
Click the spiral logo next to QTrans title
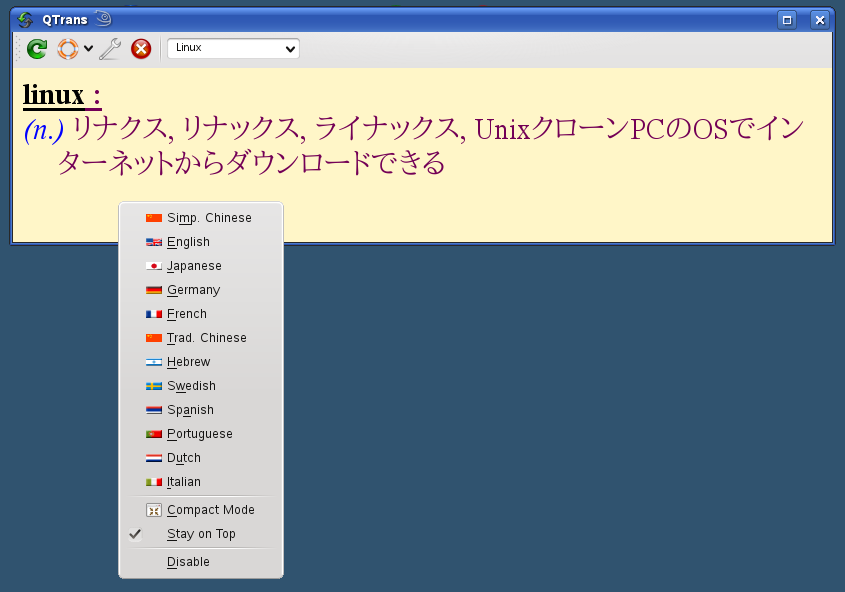(x=103, y=19)
